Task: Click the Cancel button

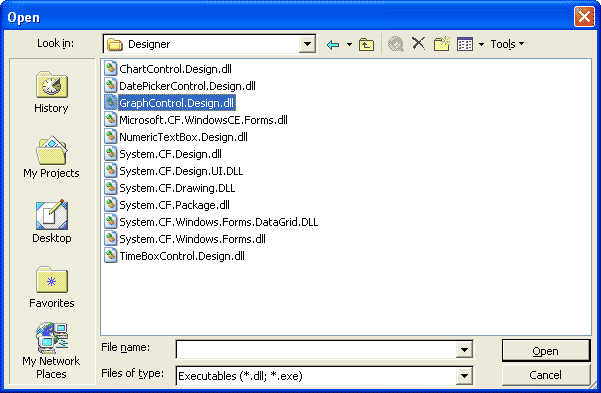Action: coord(546,375)
